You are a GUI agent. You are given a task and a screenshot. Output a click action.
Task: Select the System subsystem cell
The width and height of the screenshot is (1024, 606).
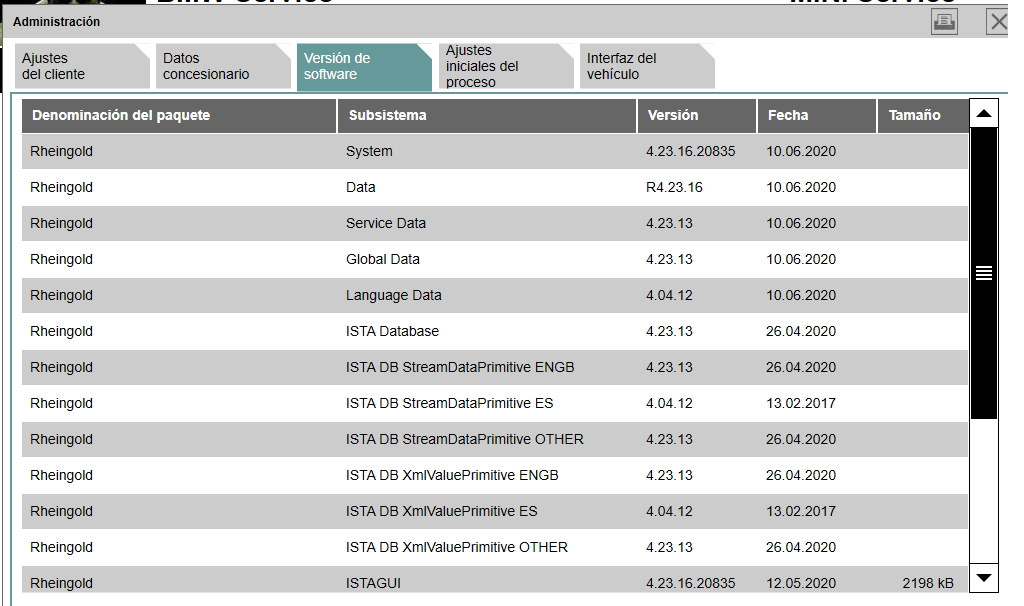coord(369,152)
